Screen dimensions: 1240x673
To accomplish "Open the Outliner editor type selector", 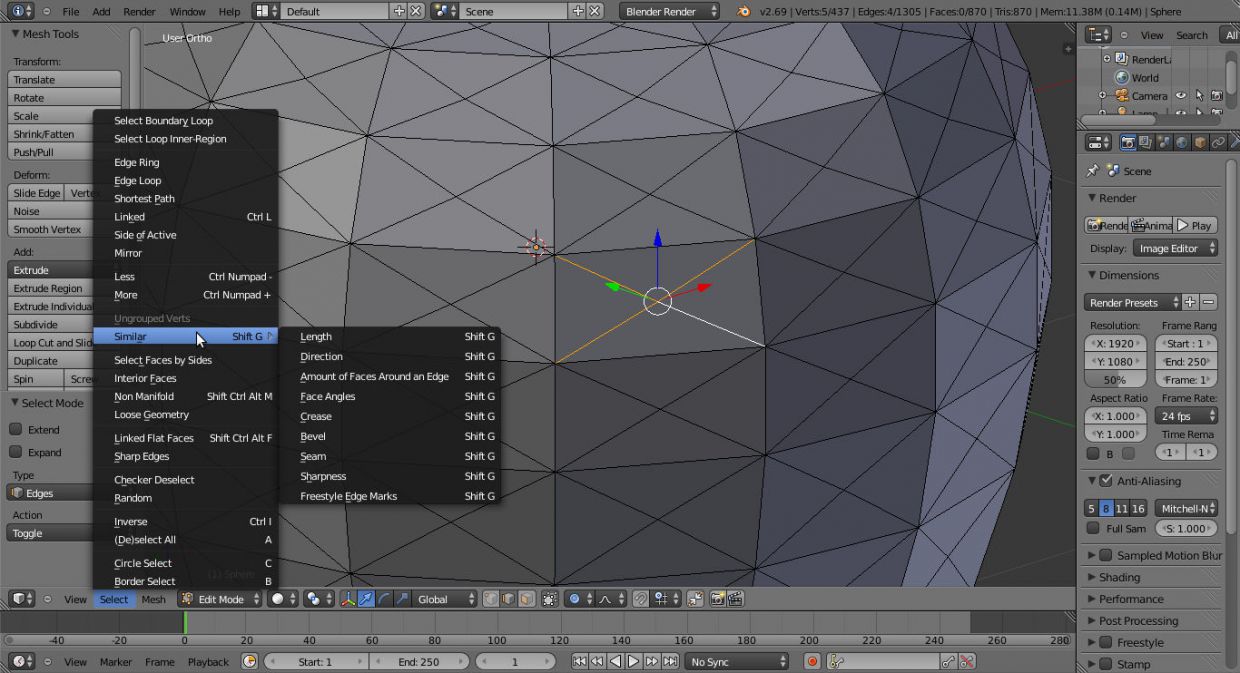I will tap(1100, 35).
